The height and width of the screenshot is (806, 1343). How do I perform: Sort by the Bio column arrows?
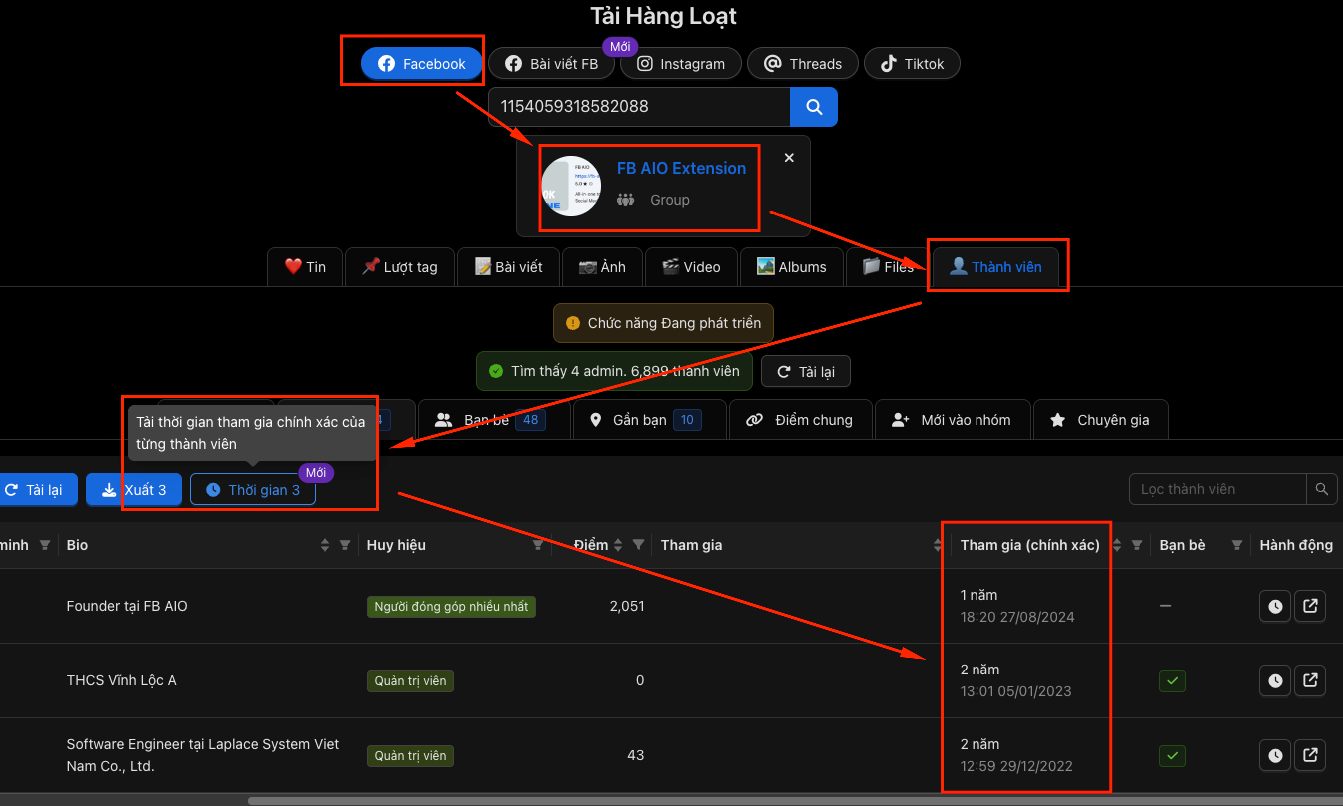tap(325, 545)
